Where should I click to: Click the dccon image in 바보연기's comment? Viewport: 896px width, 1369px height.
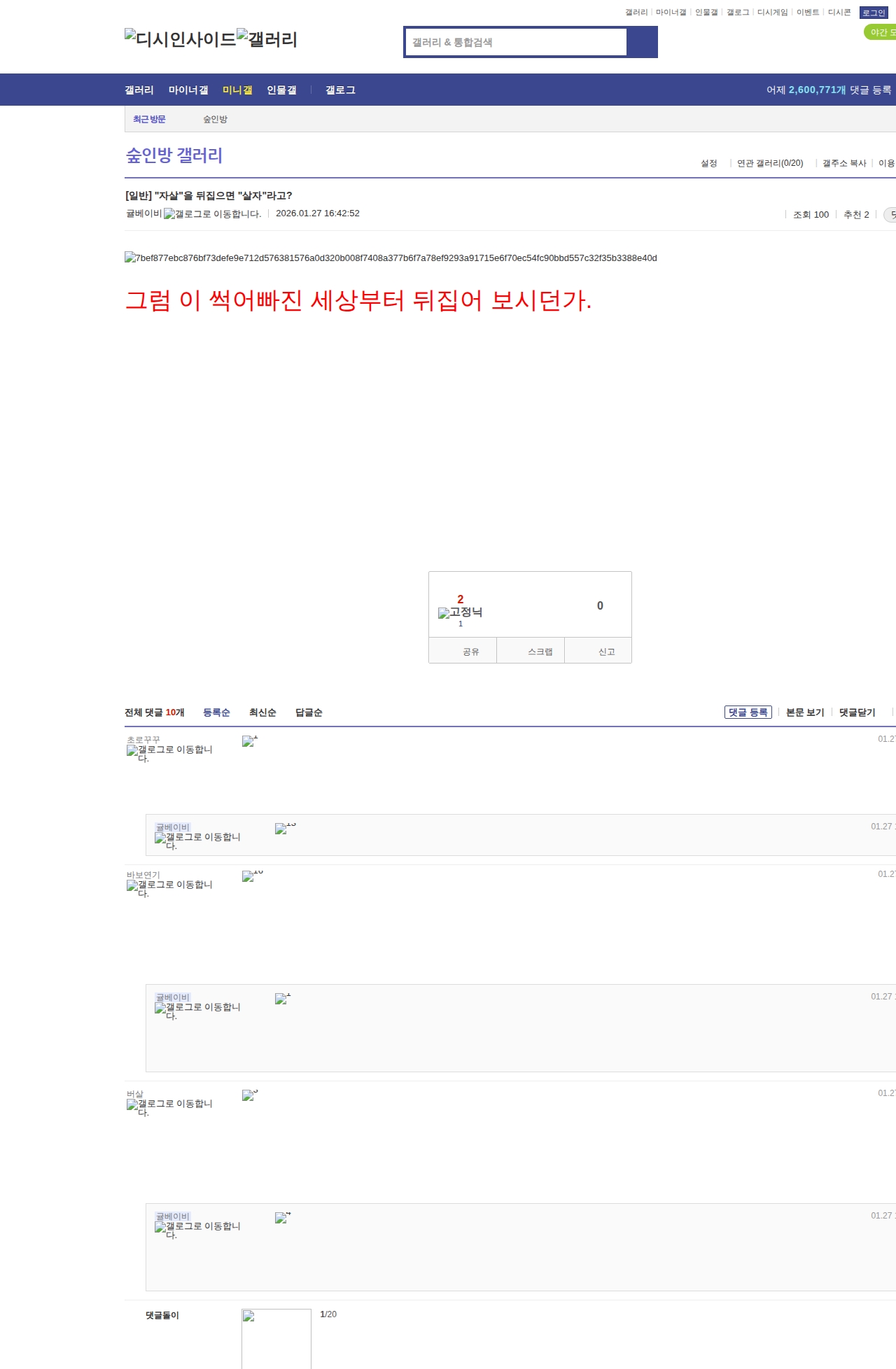point(253,876)
